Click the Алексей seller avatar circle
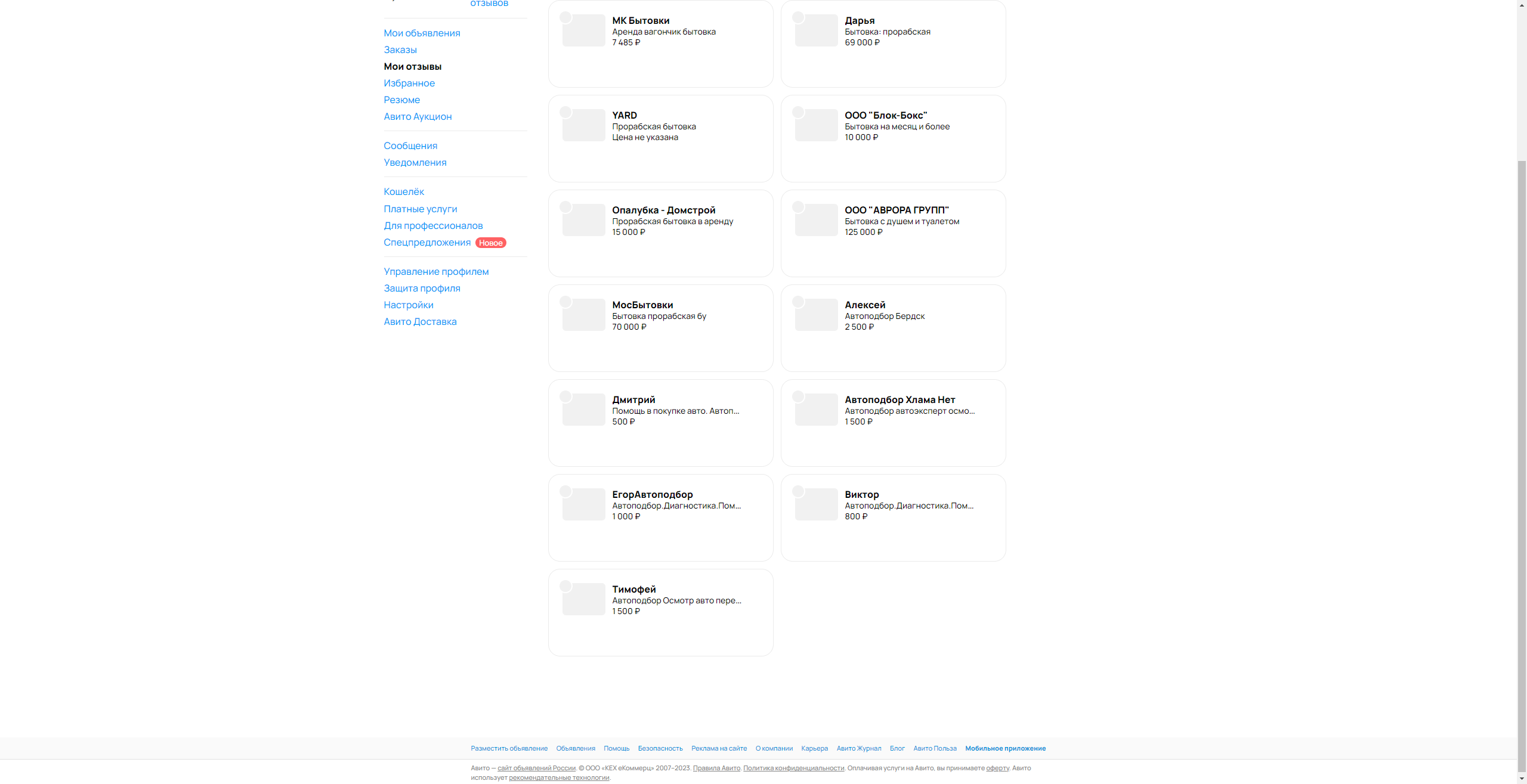Image resolution: width=1527 pixels, height=784 pixels. (x=798, y=302)
